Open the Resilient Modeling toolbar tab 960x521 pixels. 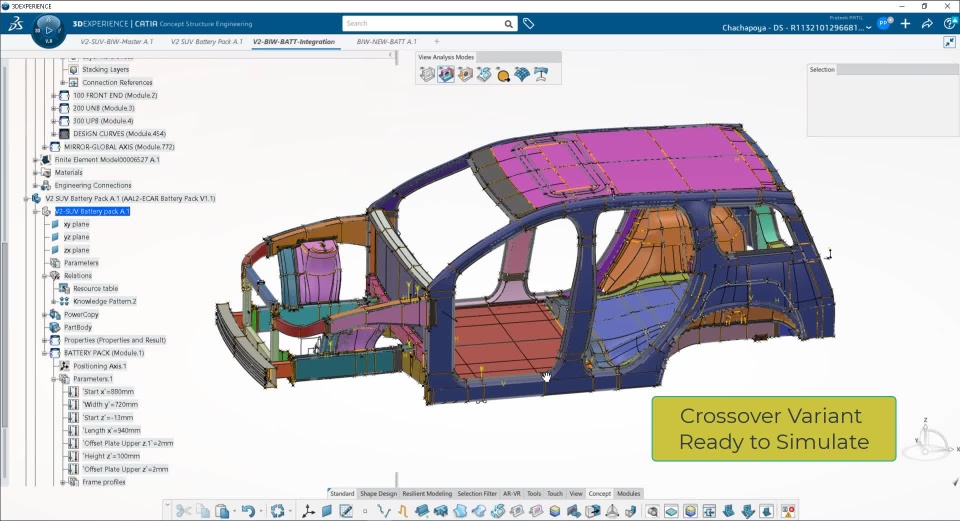pos(427,493)
